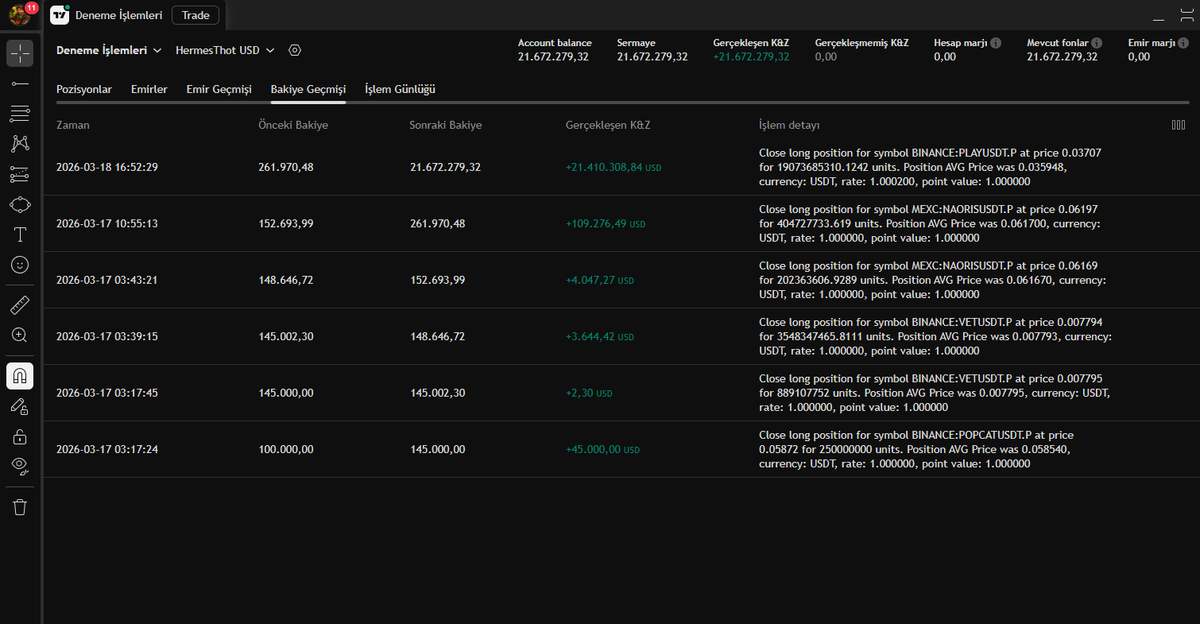Expand the Deneme İşlemleri broker dropdown
This screenshot has width=1200, height=624.
[x=109, y=50]
